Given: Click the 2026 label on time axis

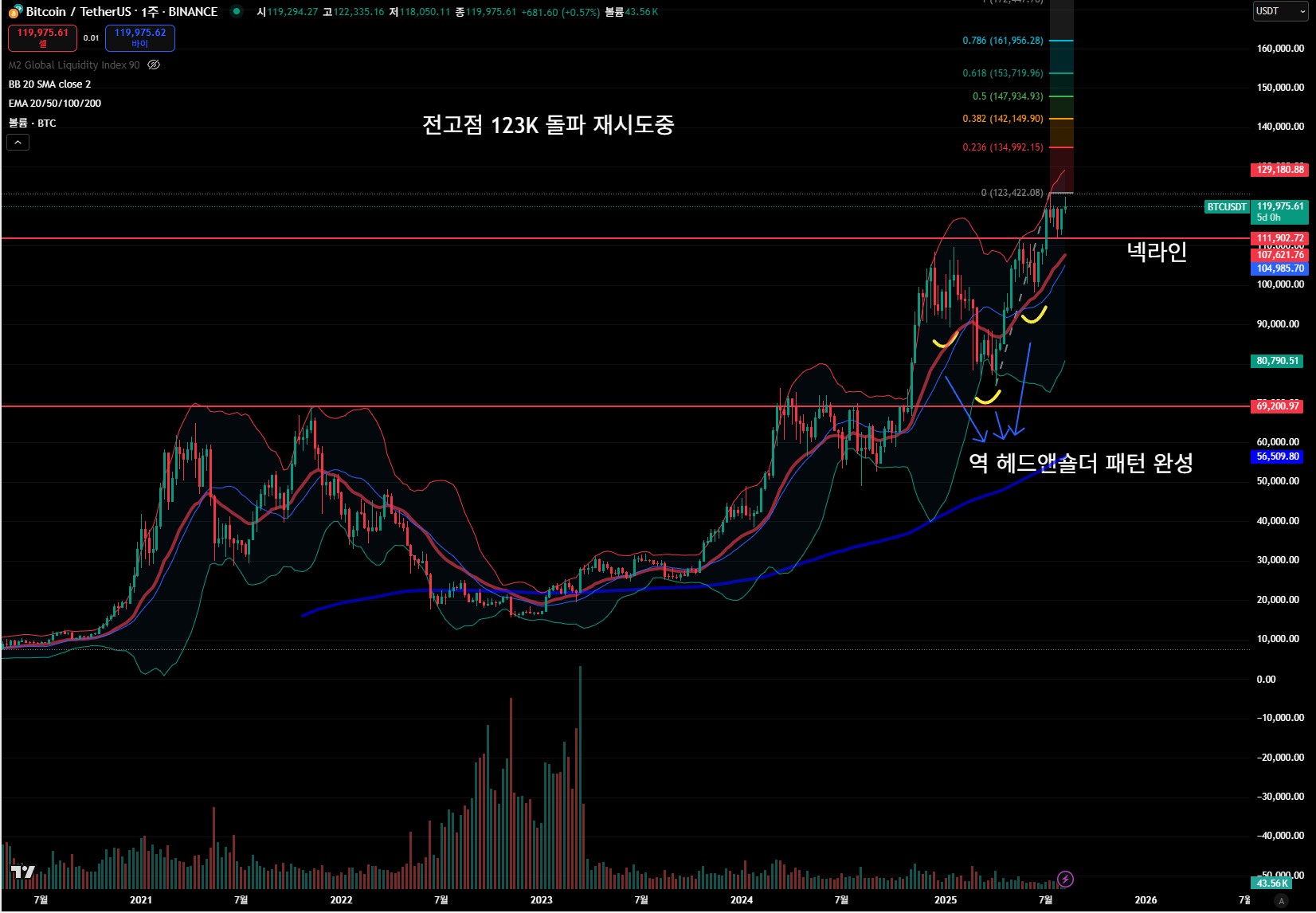Looking at the screenshot, I should (1146, 900).
